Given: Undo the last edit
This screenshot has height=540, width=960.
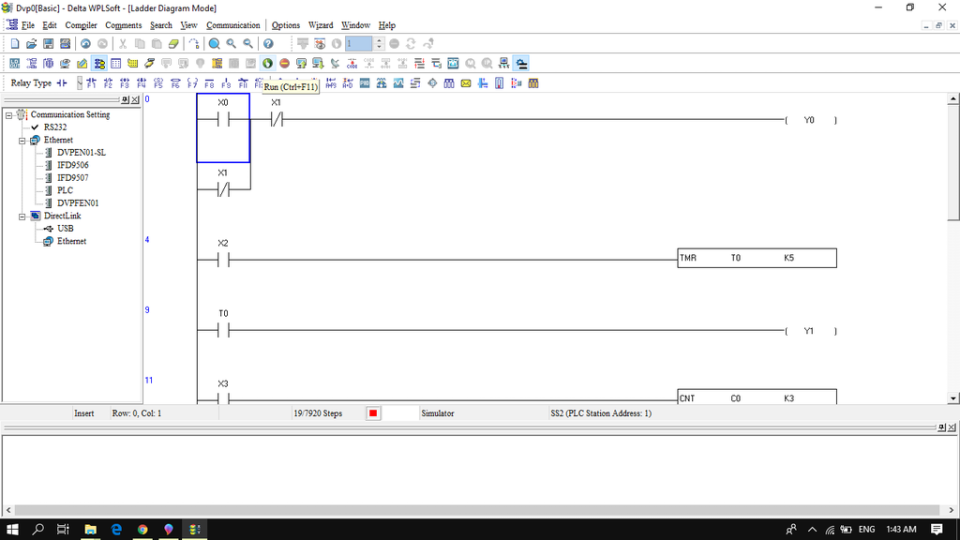Looking at the screenshot, I should coord(86,43).
